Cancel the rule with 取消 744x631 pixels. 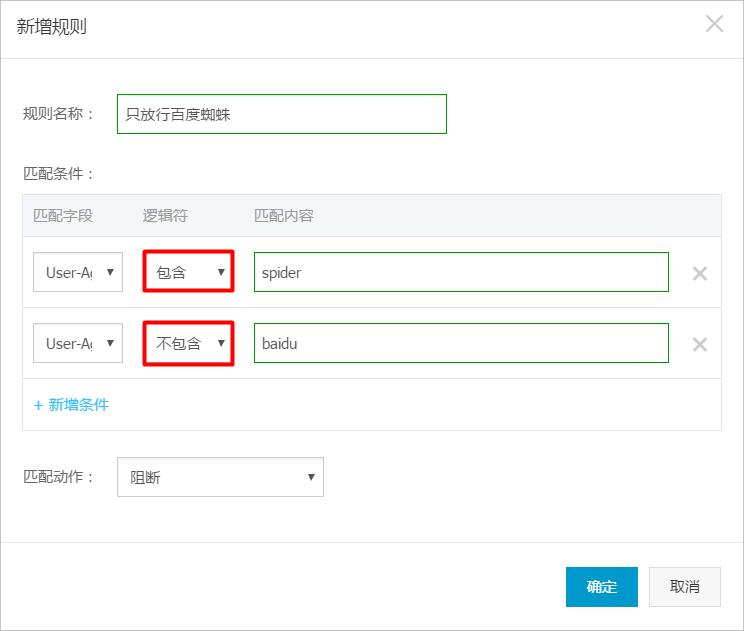pyautogui.click(x=685, y=587)
